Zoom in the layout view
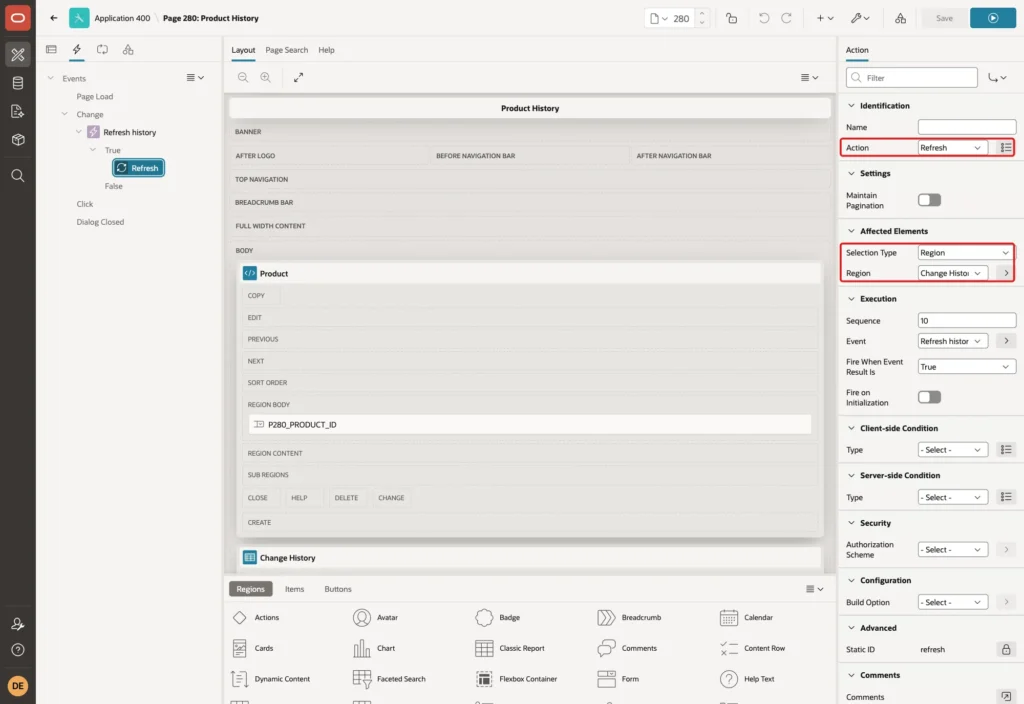This screenshot has width=1024, height=704. point(266,77)
